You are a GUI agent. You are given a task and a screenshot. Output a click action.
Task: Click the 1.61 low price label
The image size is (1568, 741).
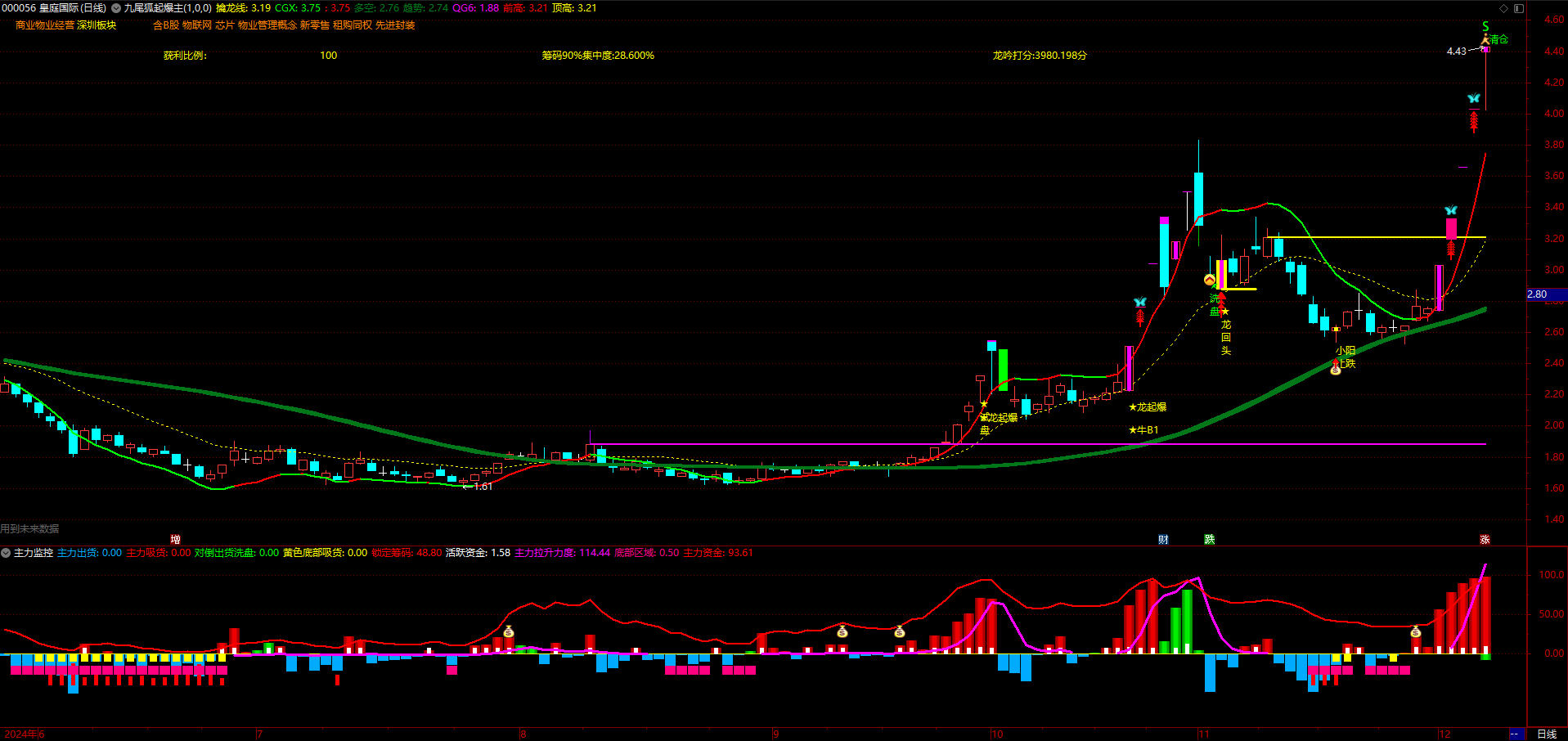[483, 487]
